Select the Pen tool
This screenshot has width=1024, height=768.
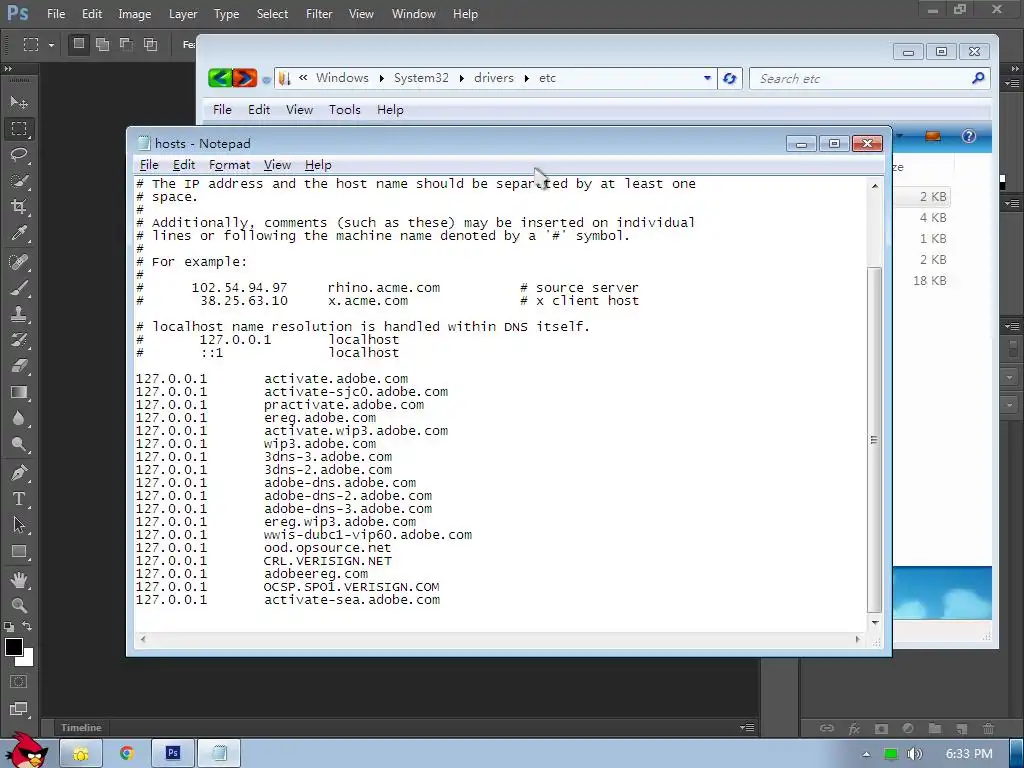click(19, 473)
